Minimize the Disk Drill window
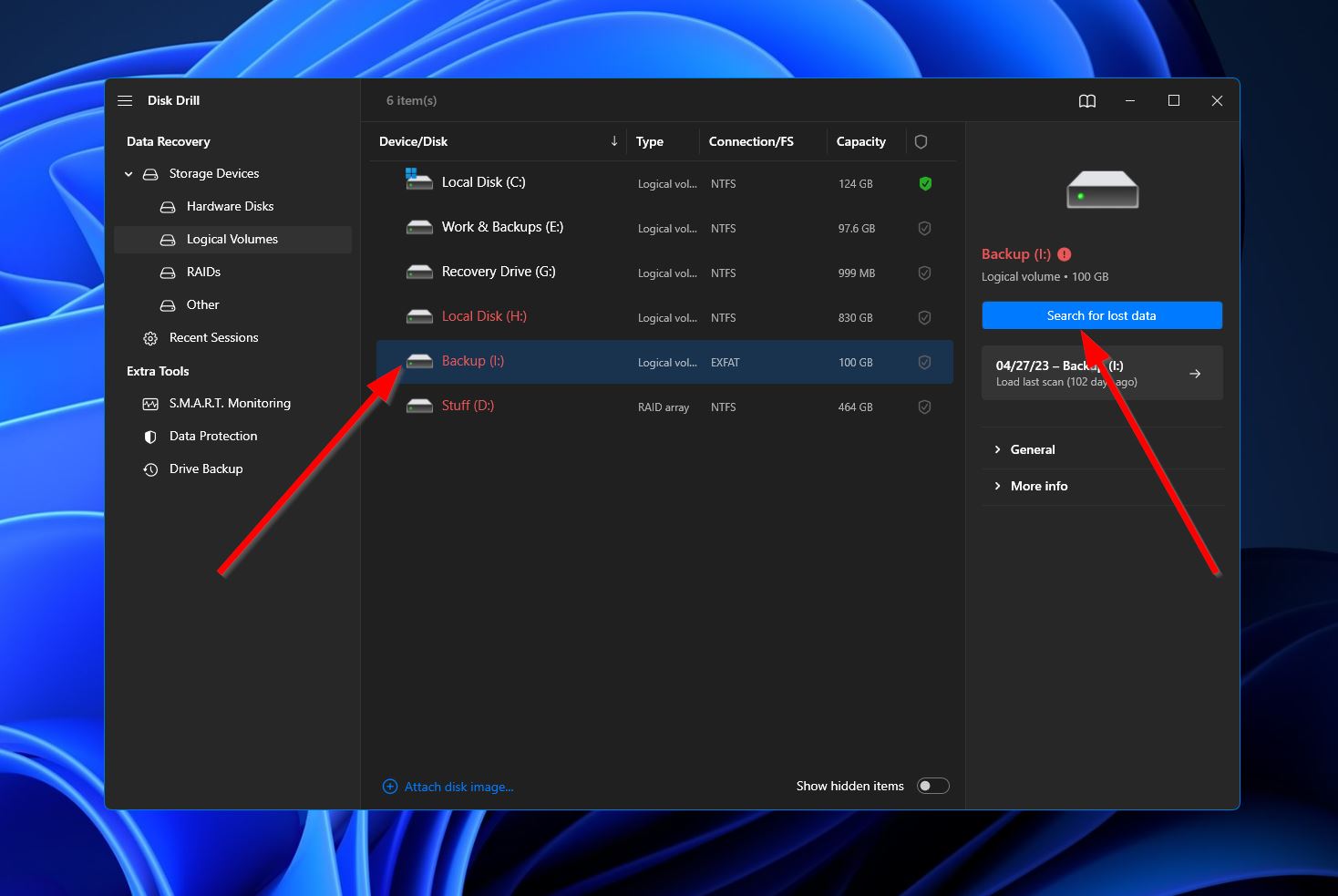The width and height of the screenshot is (1338, 896). tap(1130, 101)
